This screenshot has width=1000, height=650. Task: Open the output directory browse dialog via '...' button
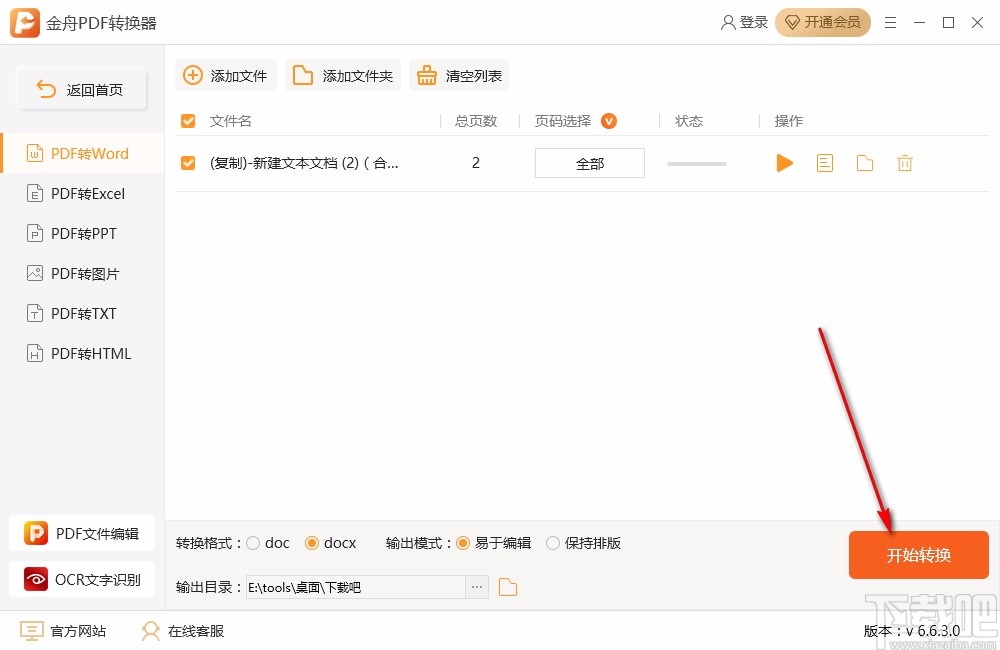click(x=476, y=587)
